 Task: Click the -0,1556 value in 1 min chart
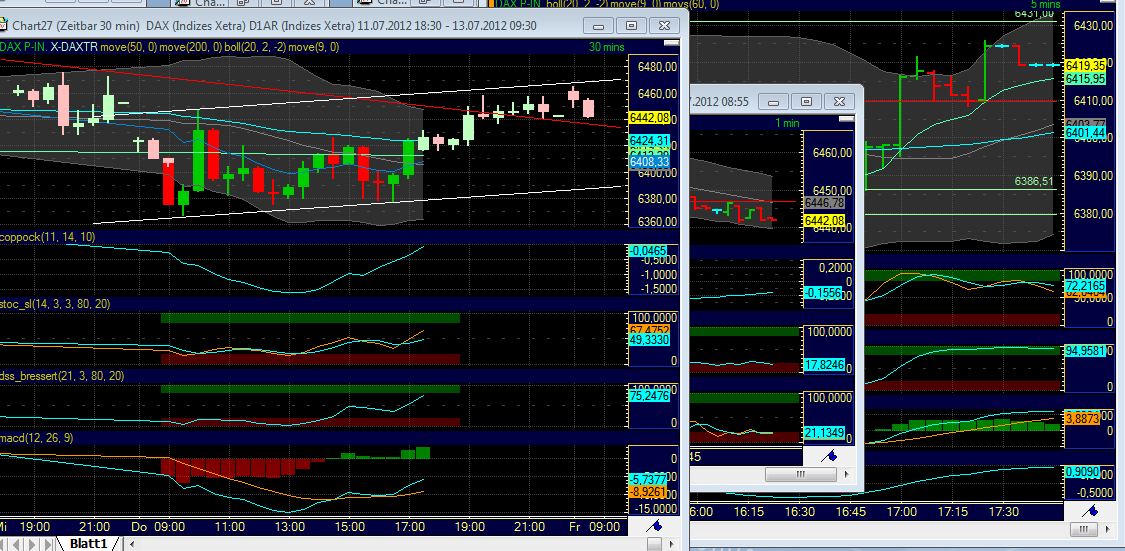825,293
